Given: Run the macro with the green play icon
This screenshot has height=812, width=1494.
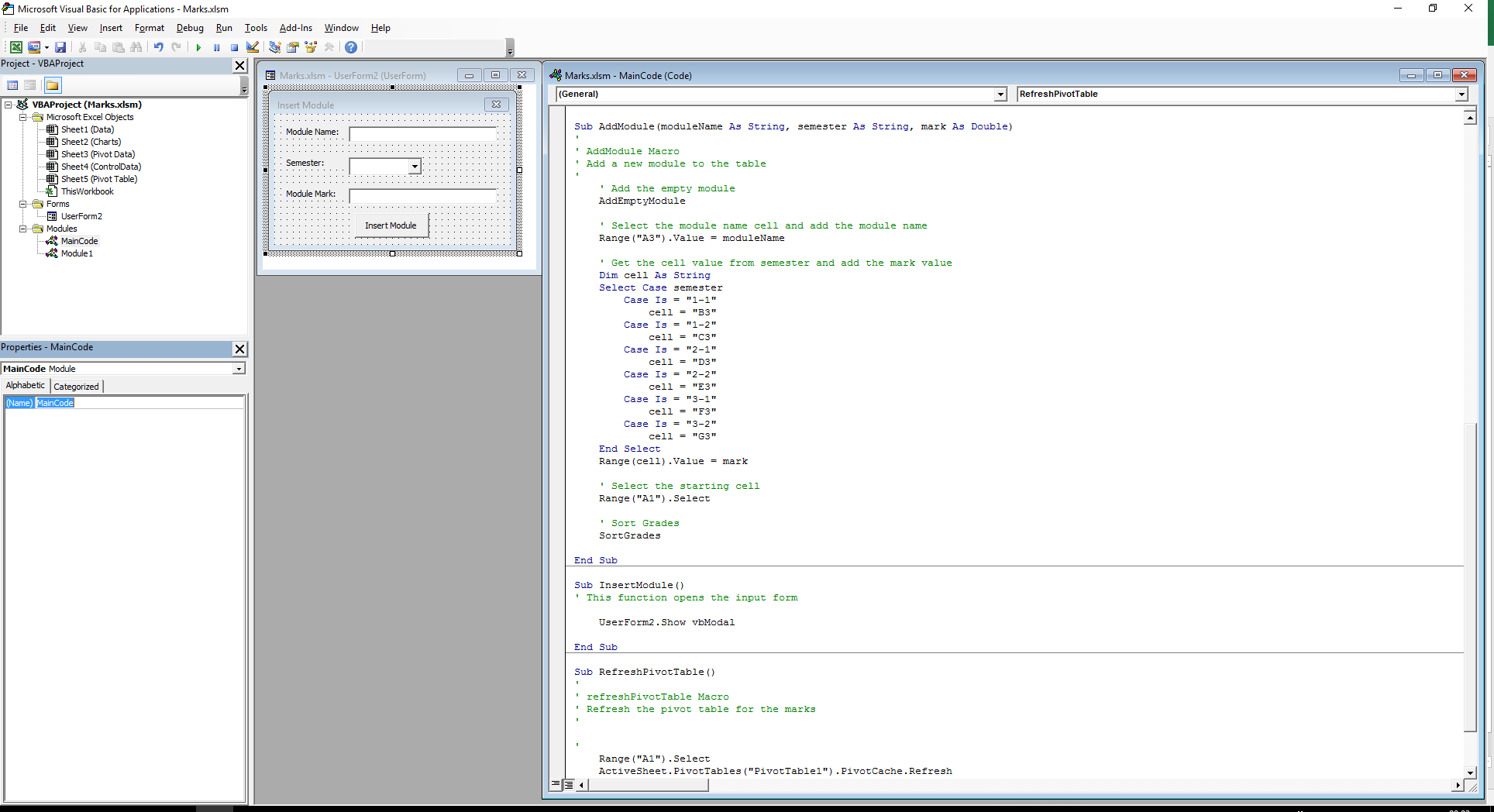Looking at the screenshot, I should pos(198,47).
